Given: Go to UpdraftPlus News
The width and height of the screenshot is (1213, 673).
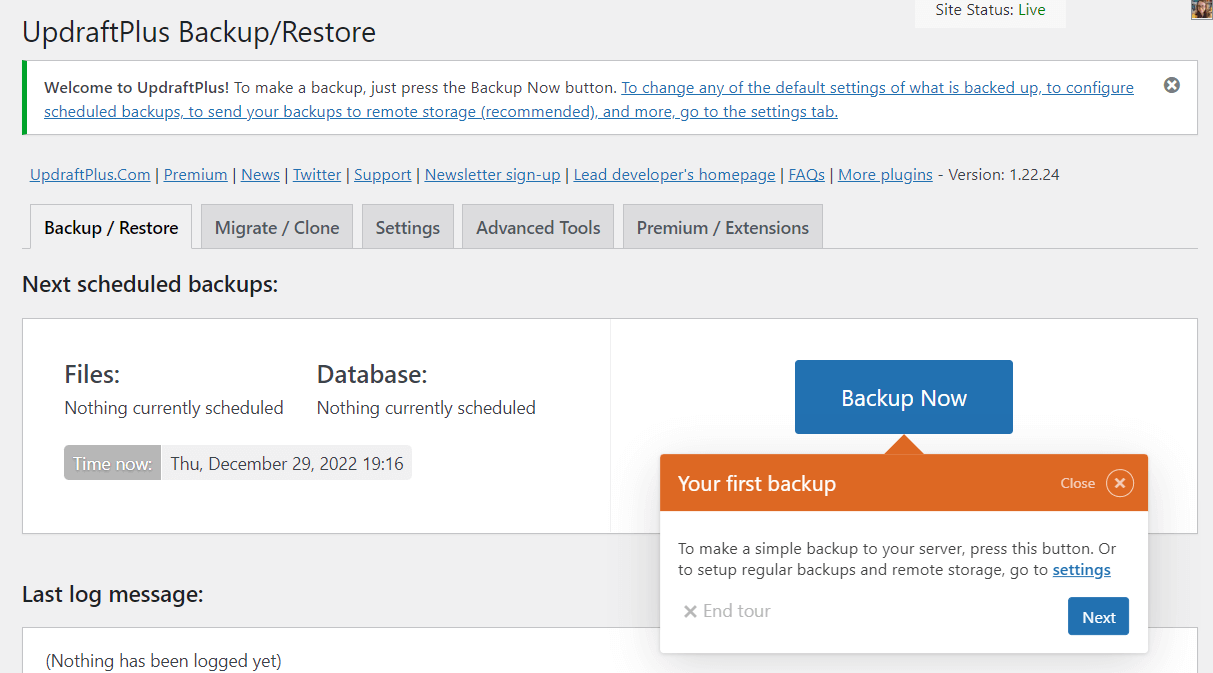Looking at the screenshot, I should click(x=260, y=174).
